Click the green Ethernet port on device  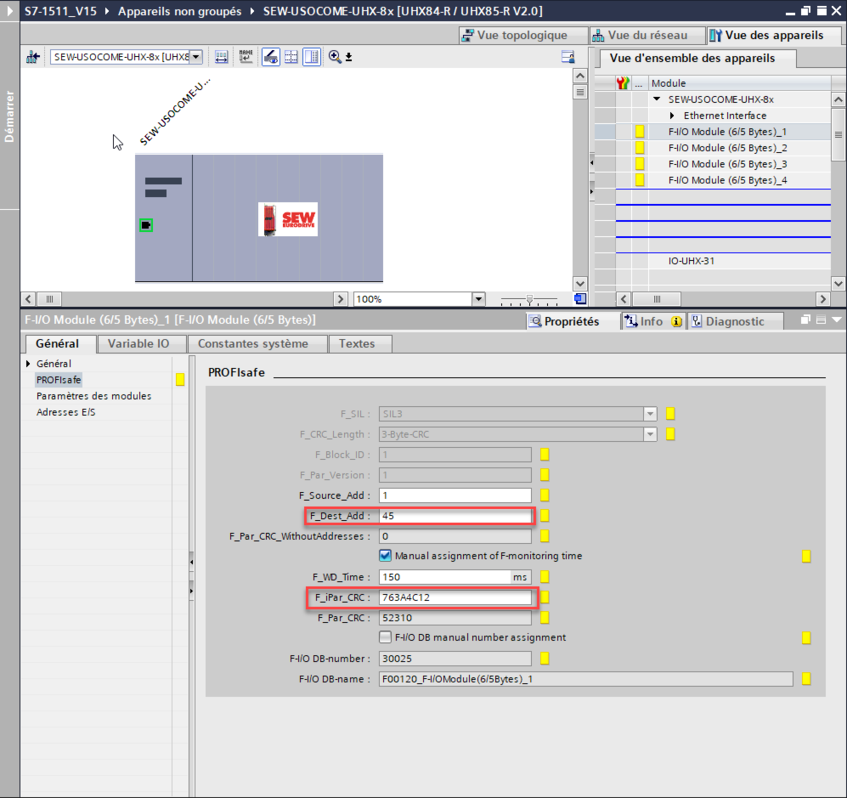[x=146, y=225]
